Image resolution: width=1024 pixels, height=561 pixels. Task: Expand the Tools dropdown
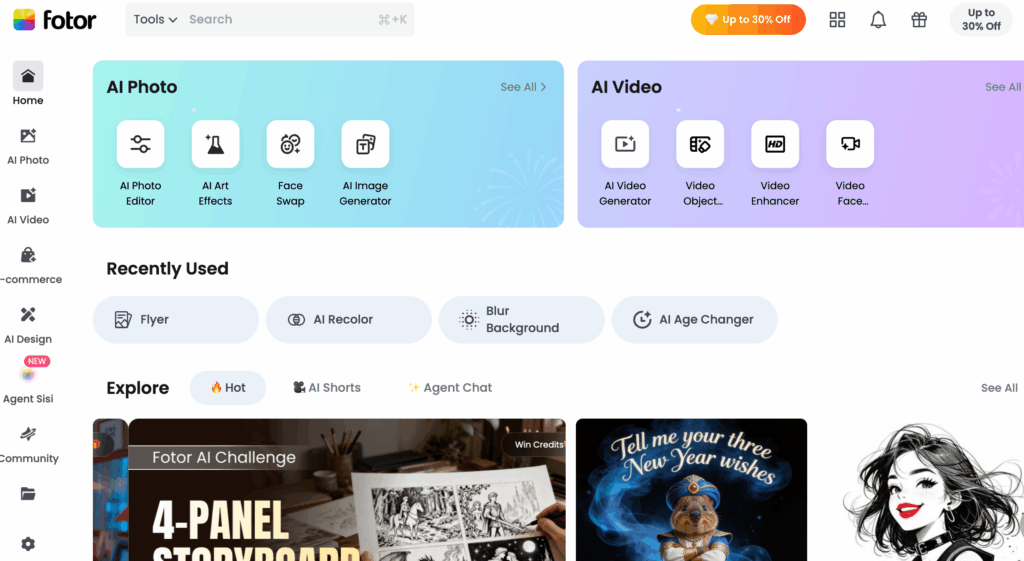click(x=155, y=20)
